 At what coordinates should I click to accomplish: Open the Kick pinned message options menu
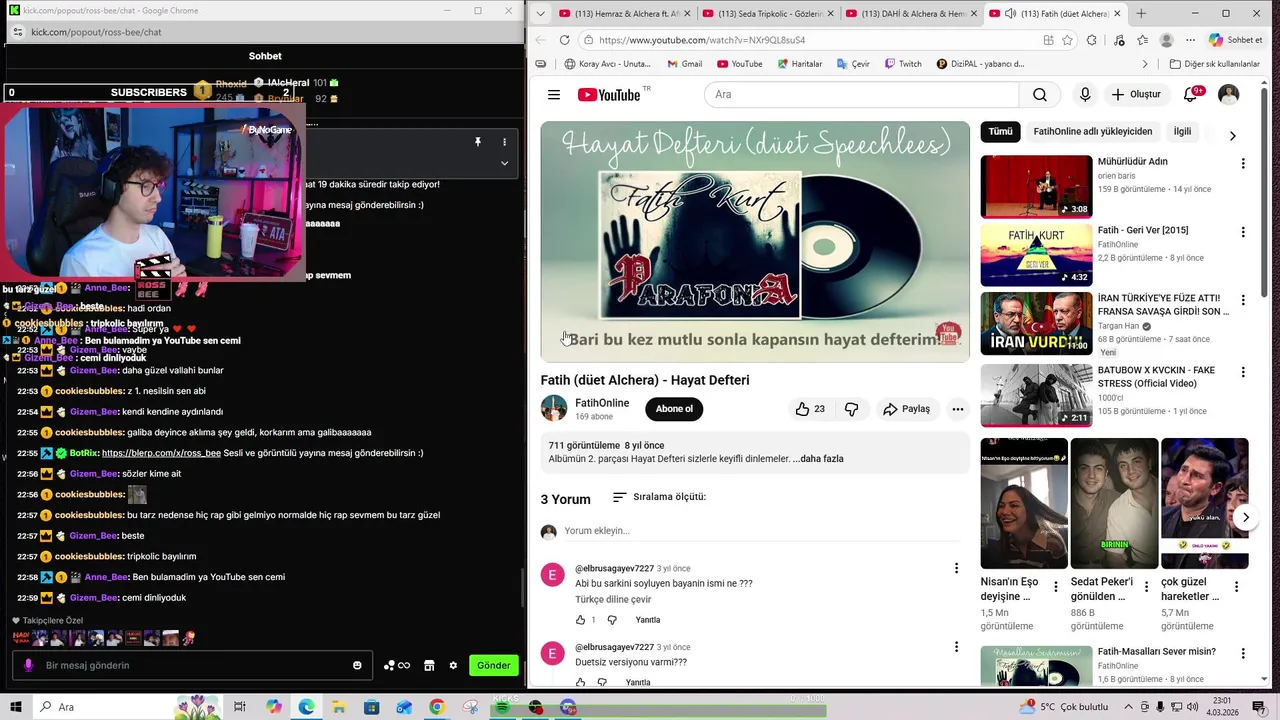pyautogui.click(x=504, y=142)
